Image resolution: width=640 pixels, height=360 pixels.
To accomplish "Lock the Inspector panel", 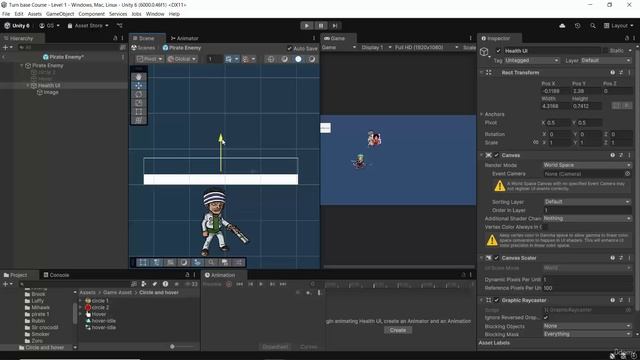I will 627,38.
